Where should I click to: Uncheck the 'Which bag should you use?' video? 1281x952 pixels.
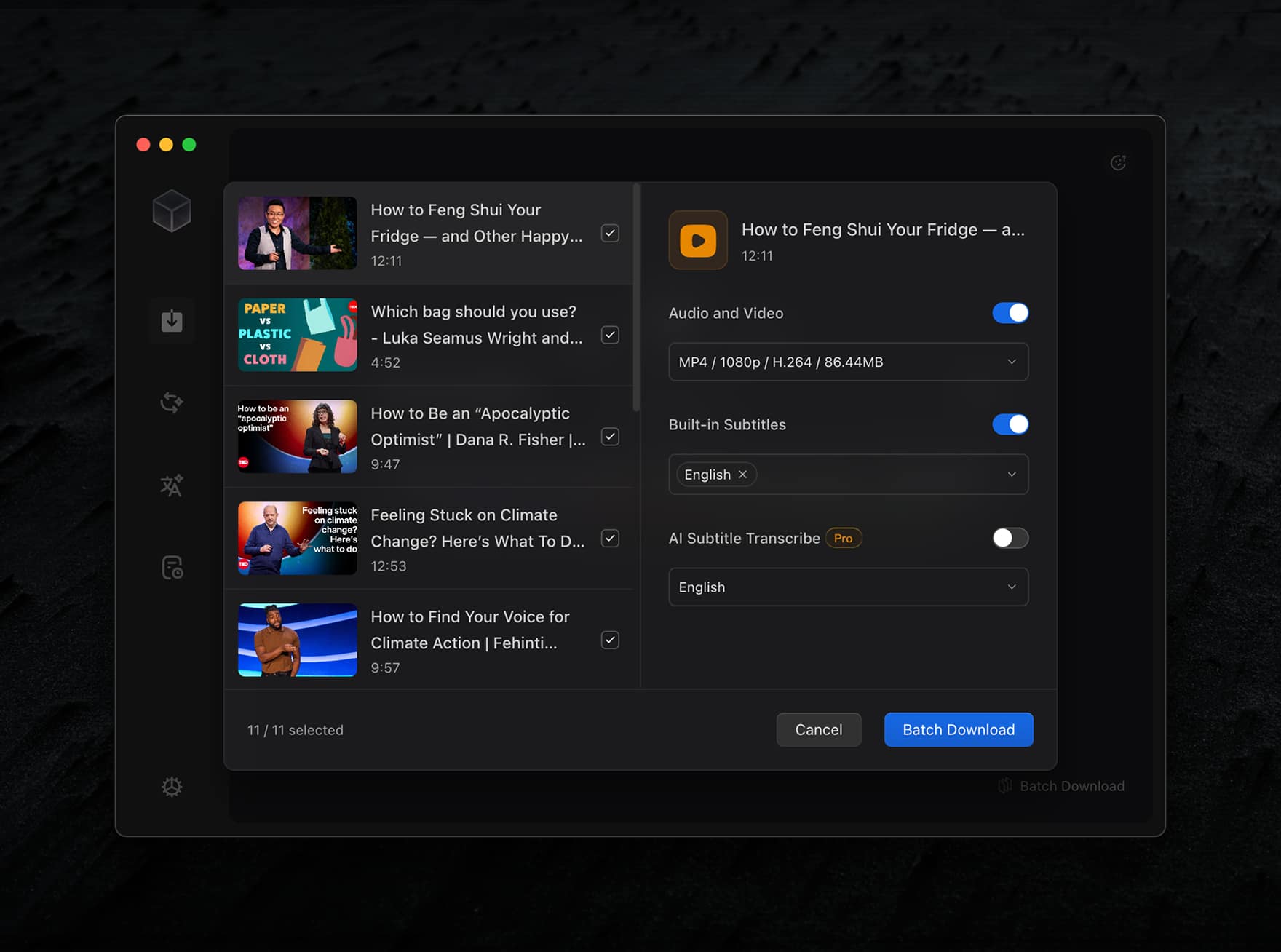[x=609, y=335]
